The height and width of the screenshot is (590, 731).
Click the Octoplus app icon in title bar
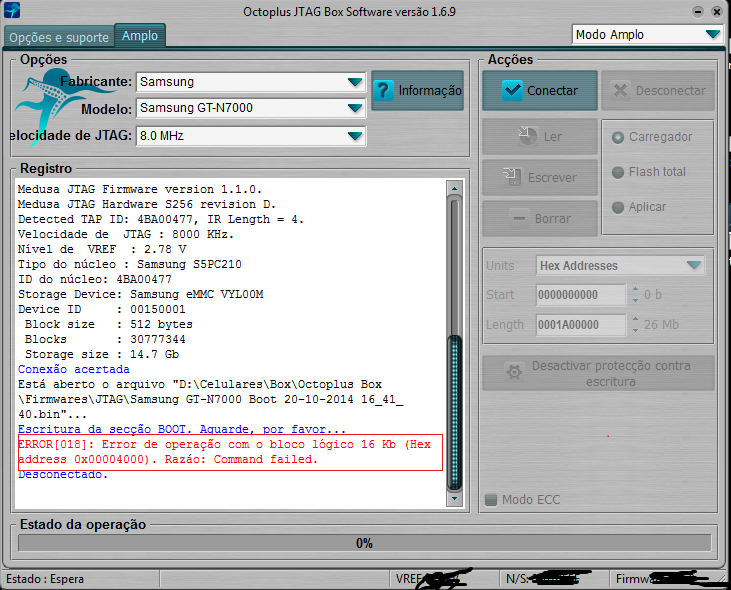tap(12, 10)
